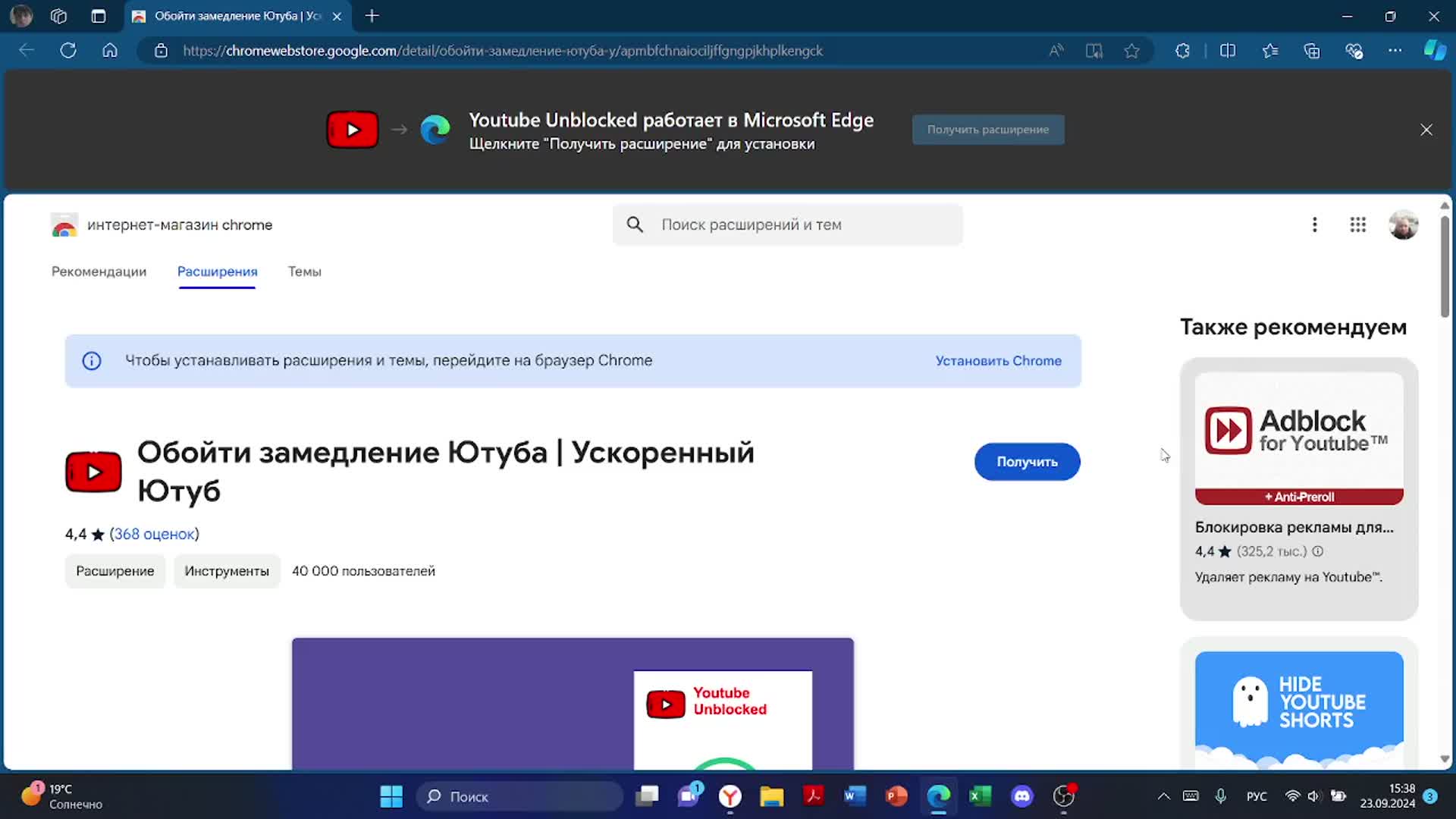Open Browser essentials heart icon
Image resolution: width=1456 pixels, height=819 pixels.
point(1354,51)
